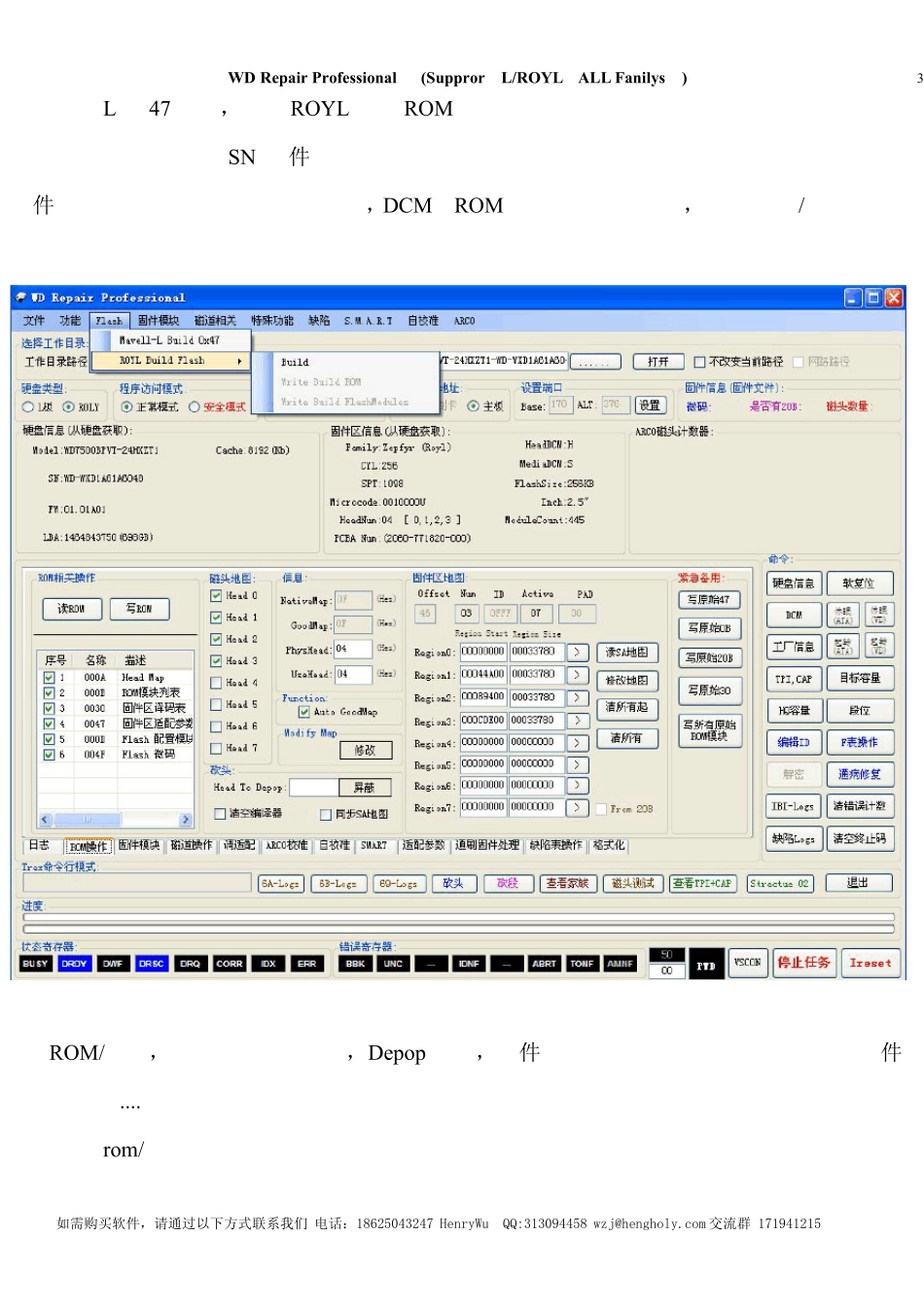
Task: Click the Region2 arrow button
Action: [577, 698]
